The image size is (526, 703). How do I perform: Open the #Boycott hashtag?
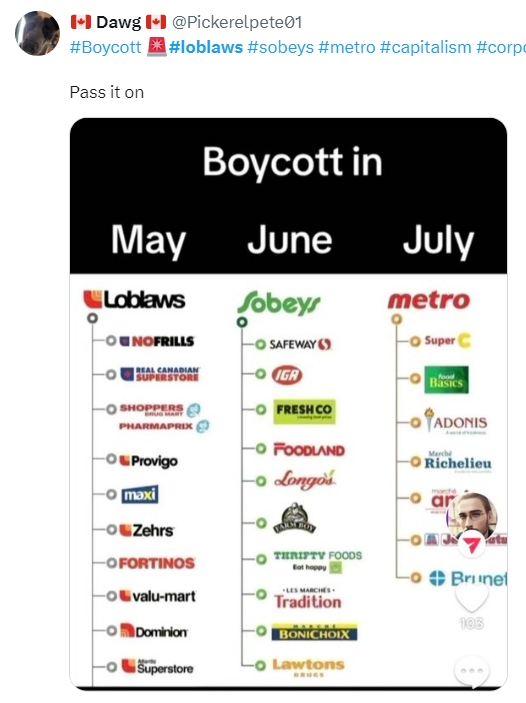coord(105,47)
